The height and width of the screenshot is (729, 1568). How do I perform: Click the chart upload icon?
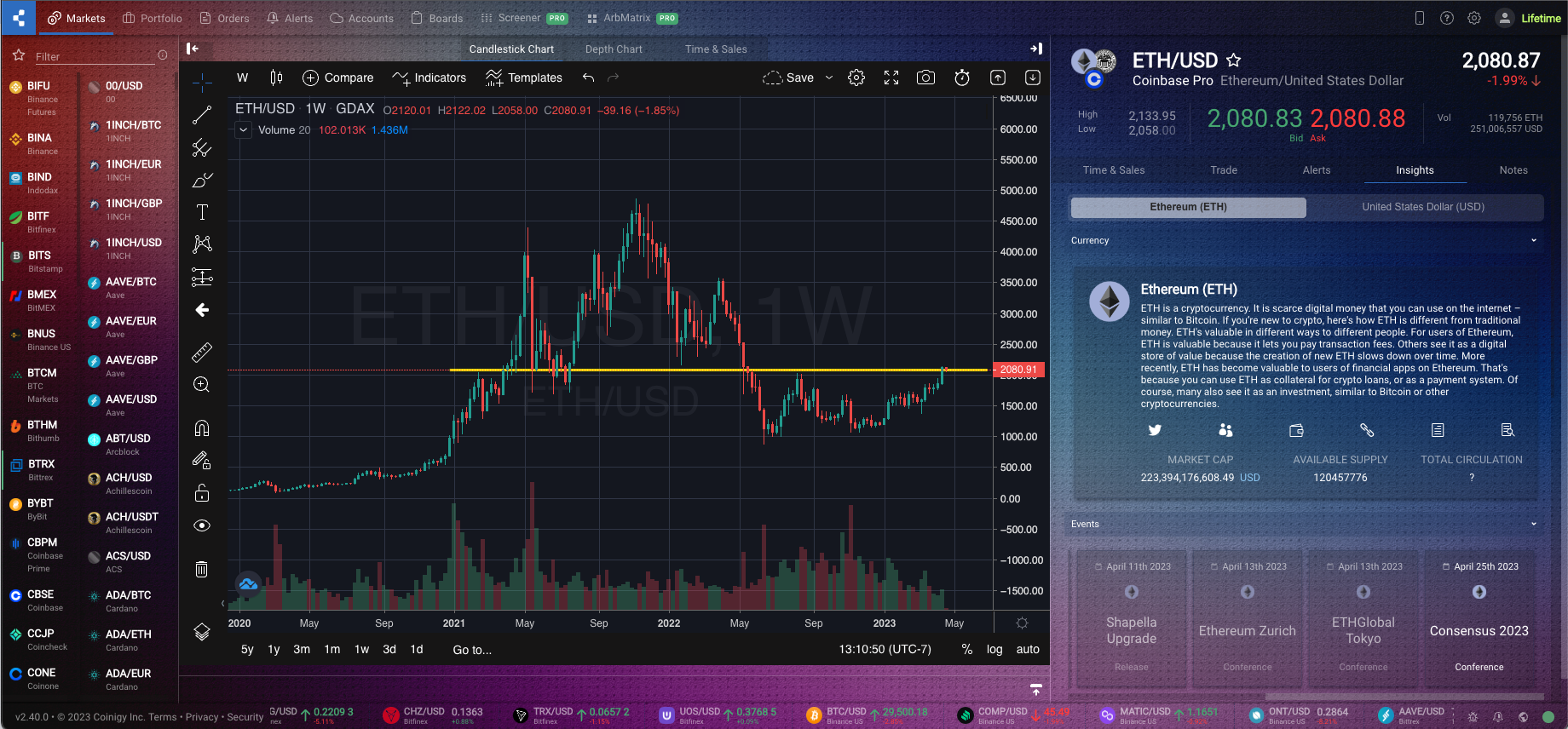pyautogui.click(x=998, y=77)
